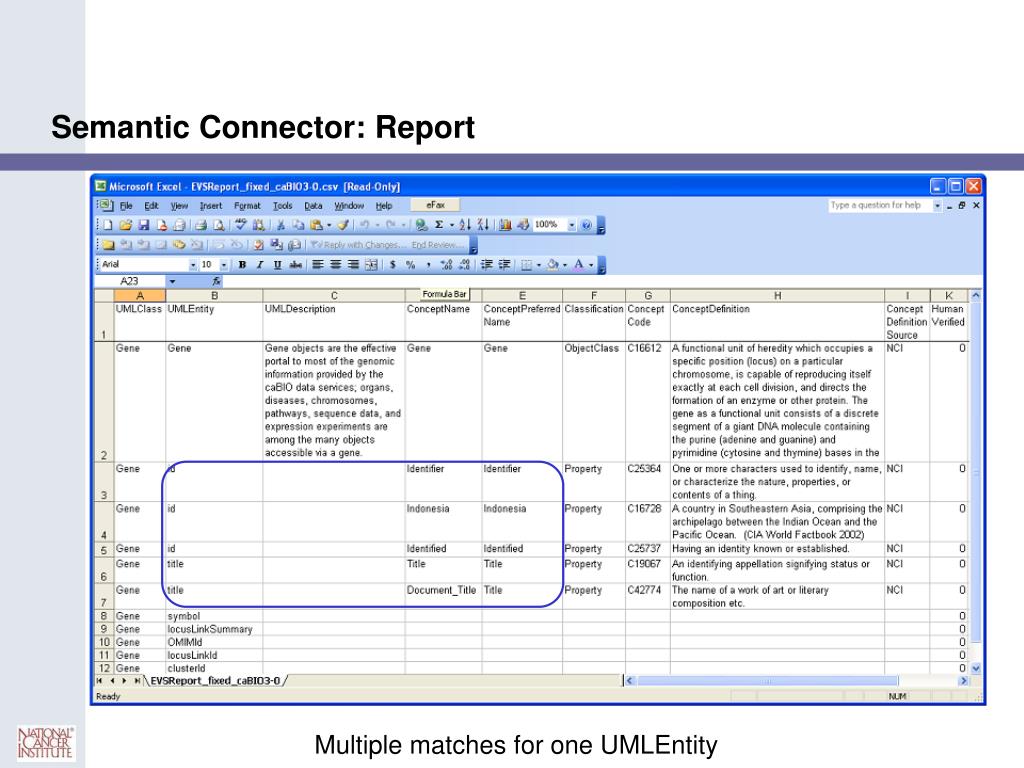Open Excel Help question mark icon
The width and height of the screenshot is (1024, 768).
[x=586, y=225]
